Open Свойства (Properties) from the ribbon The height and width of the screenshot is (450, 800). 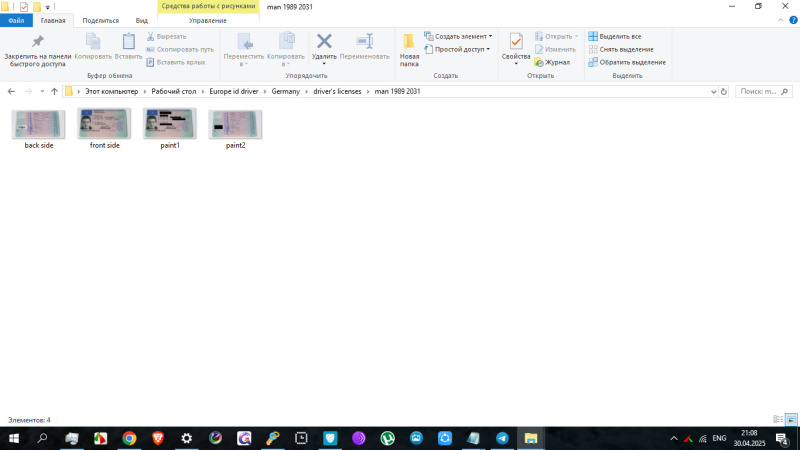[x=516, y=42]
